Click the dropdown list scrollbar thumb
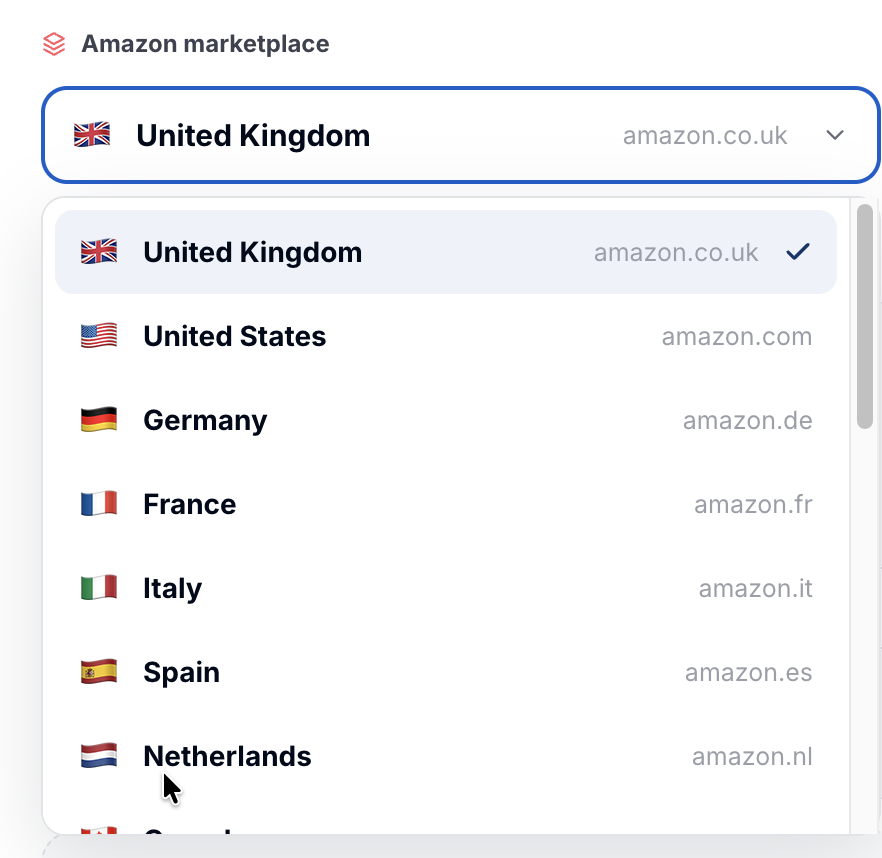Viewport: 882px width, 858px height. click(x=865, y=316)
